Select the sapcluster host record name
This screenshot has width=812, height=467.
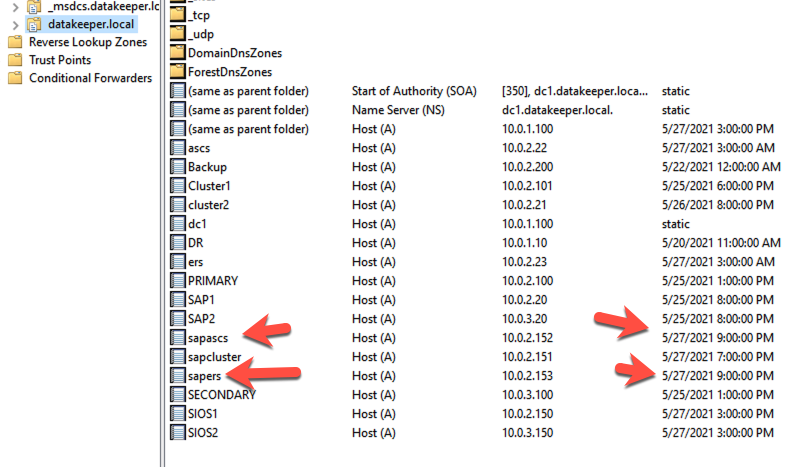pyautogui.click(x=214, y=357)
